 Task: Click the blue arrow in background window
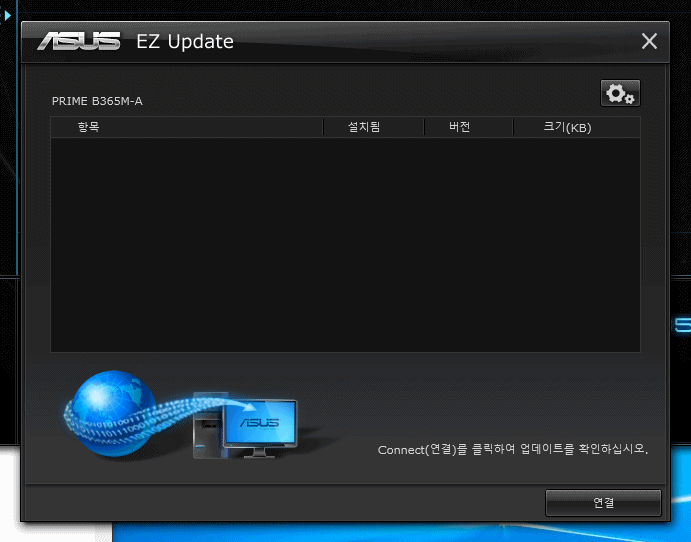tap(7, 15)
